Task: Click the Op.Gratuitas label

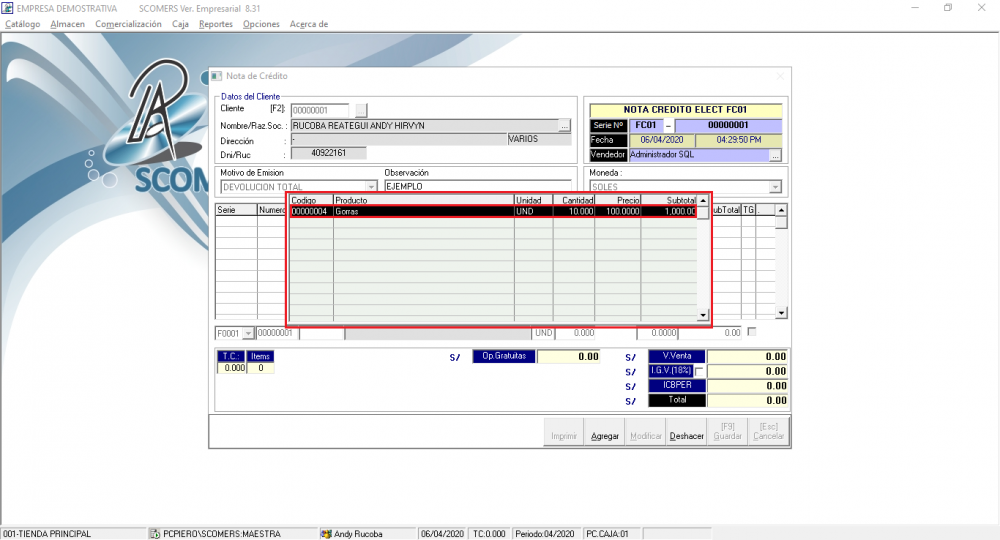Action: (x=504, y=356)
